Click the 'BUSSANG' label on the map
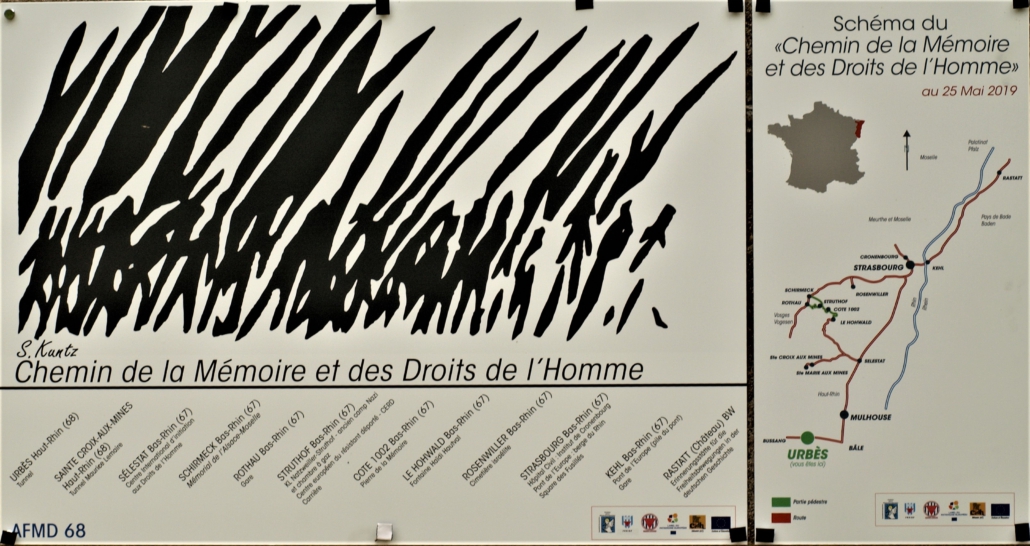Image resolution: width=1030 pixels, height=546 pixels. click(x=774, y=440)
